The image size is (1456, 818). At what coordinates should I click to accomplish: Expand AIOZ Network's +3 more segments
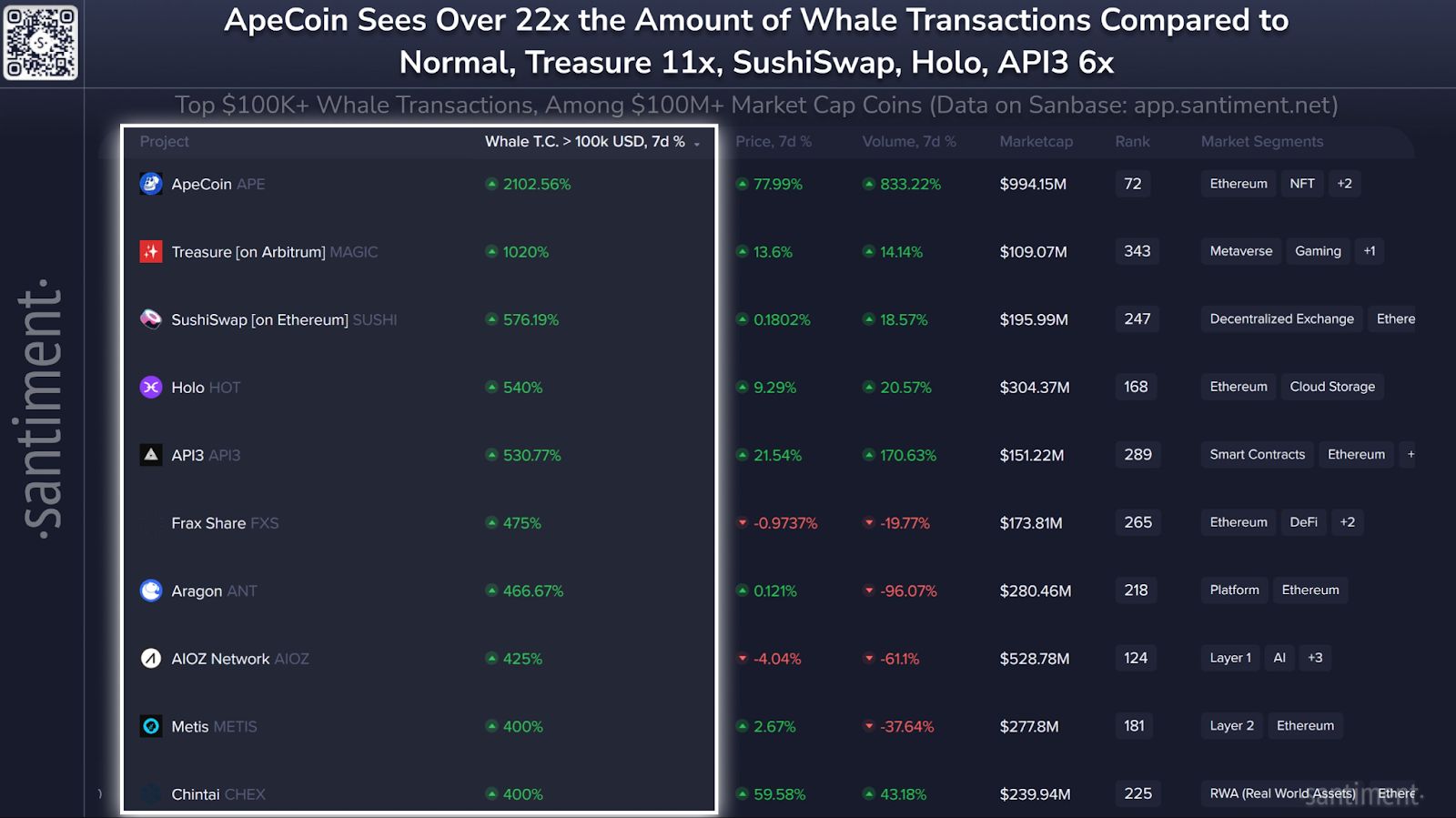[1315, 658]
